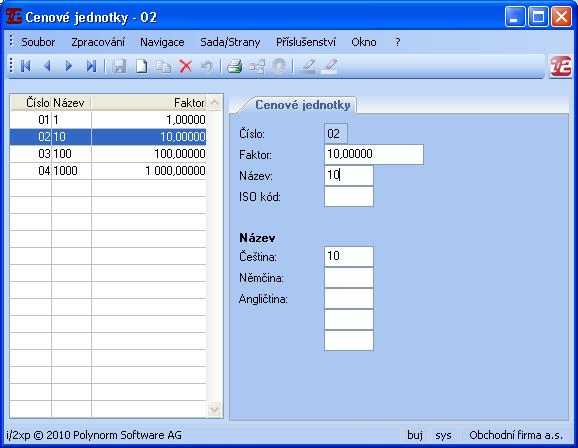Create new record blank page icon
The height and width of the screenshot is (448, 578).
pyautogui.click(x=142, y=66)
